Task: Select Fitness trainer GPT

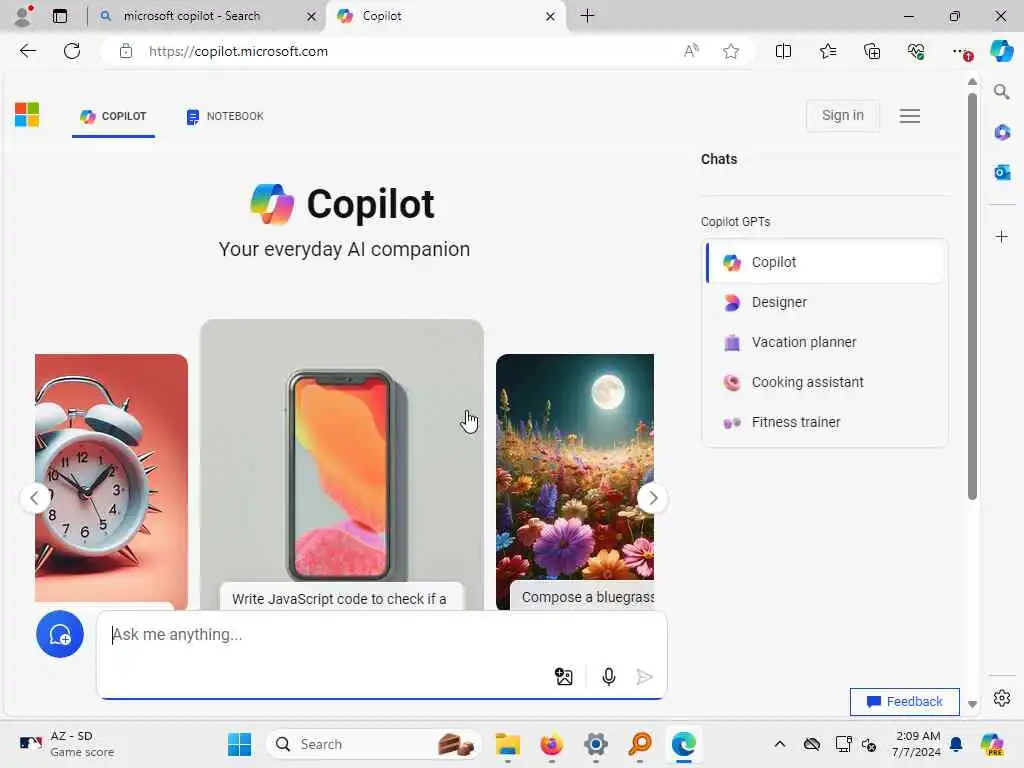Action: coord(825,422)
